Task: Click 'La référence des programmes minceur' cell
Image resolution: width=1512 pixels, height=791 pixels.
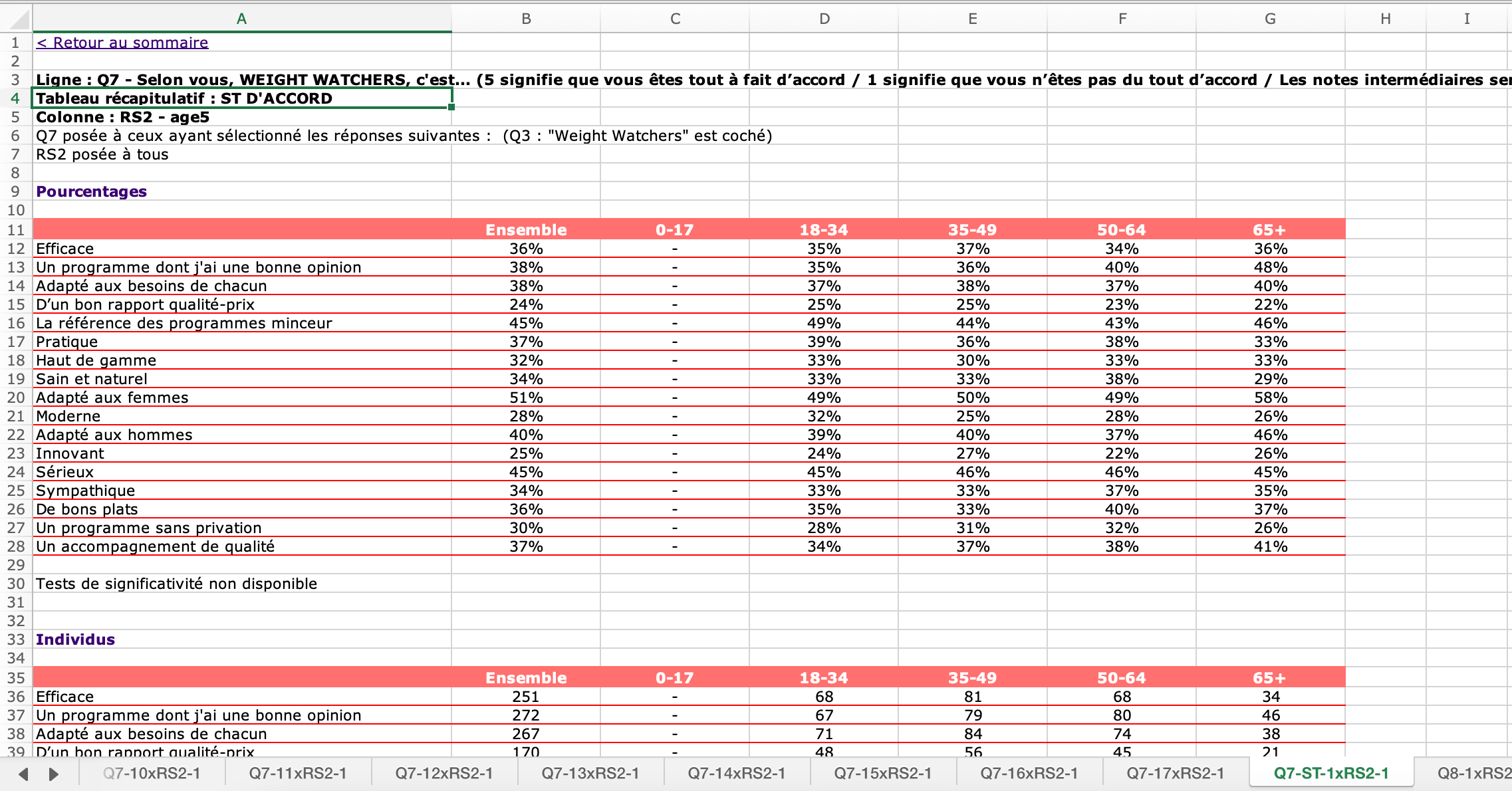Action: [x=242, y=323]
